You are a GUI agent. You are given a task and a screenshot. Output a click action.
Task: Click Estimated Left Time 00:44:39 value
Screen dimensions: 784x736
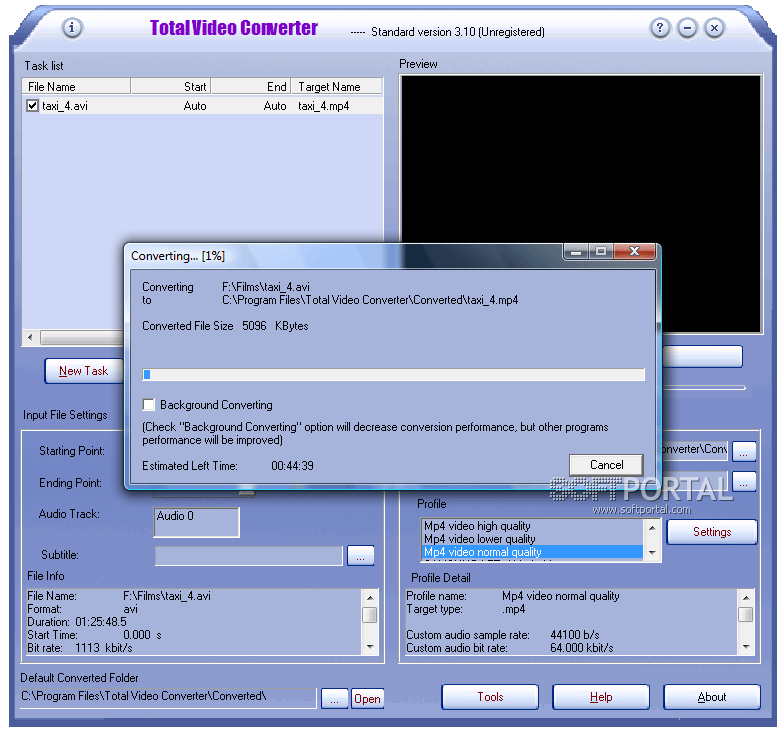click(292, 466)
